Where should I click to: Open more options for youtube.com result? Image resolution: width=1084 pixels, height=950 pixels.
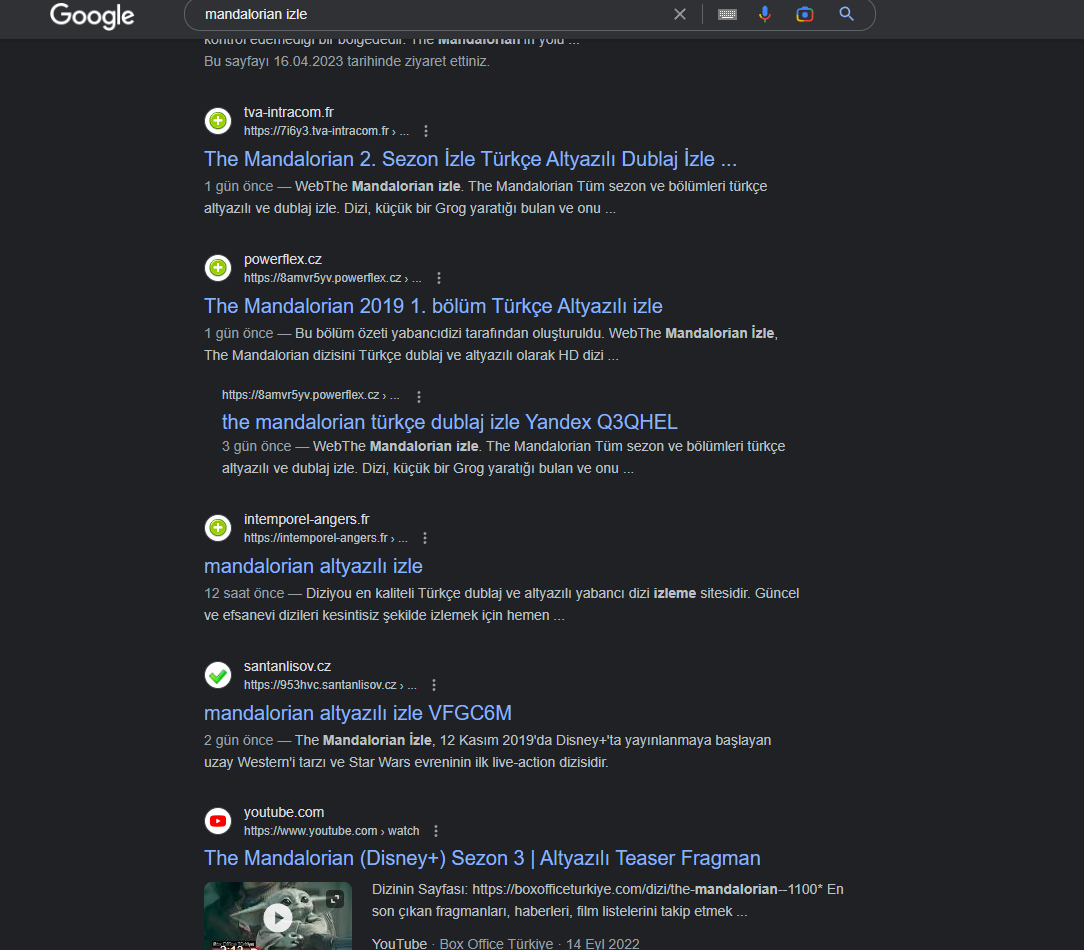(436, 831)
